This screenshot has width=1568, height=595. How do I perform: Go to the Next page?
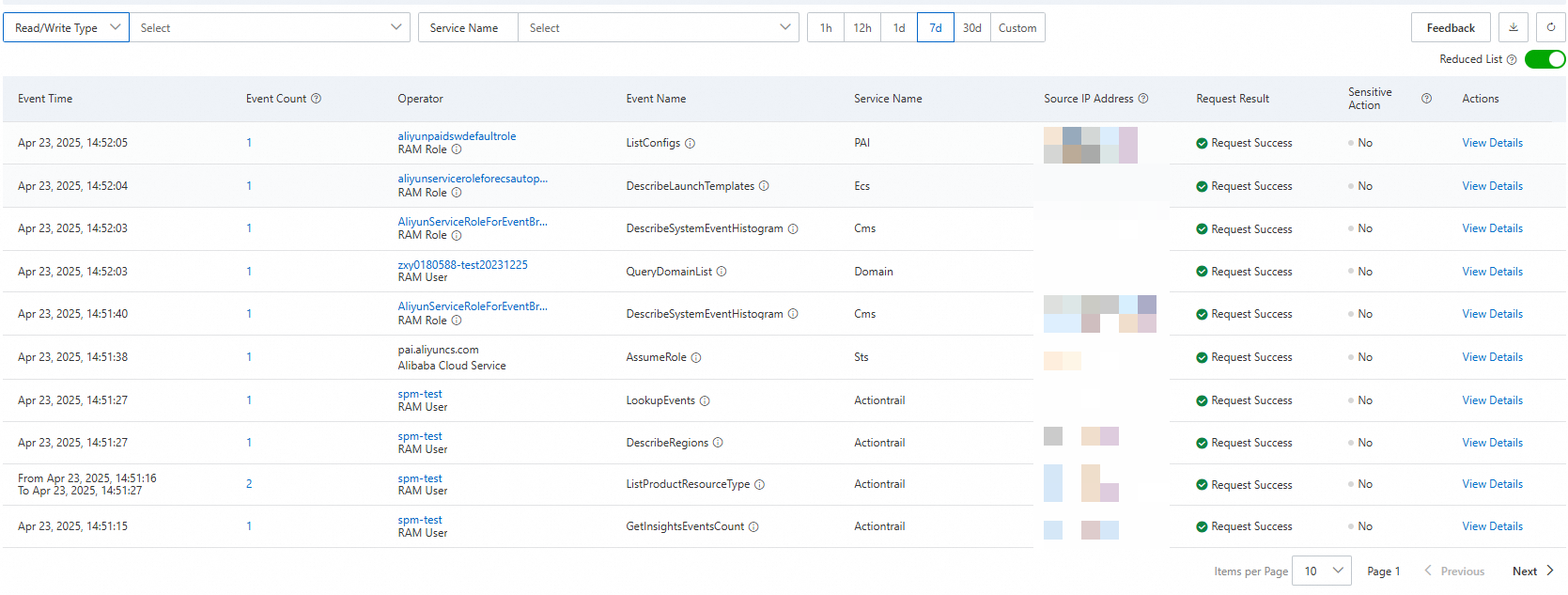[x=1532, y=571]
